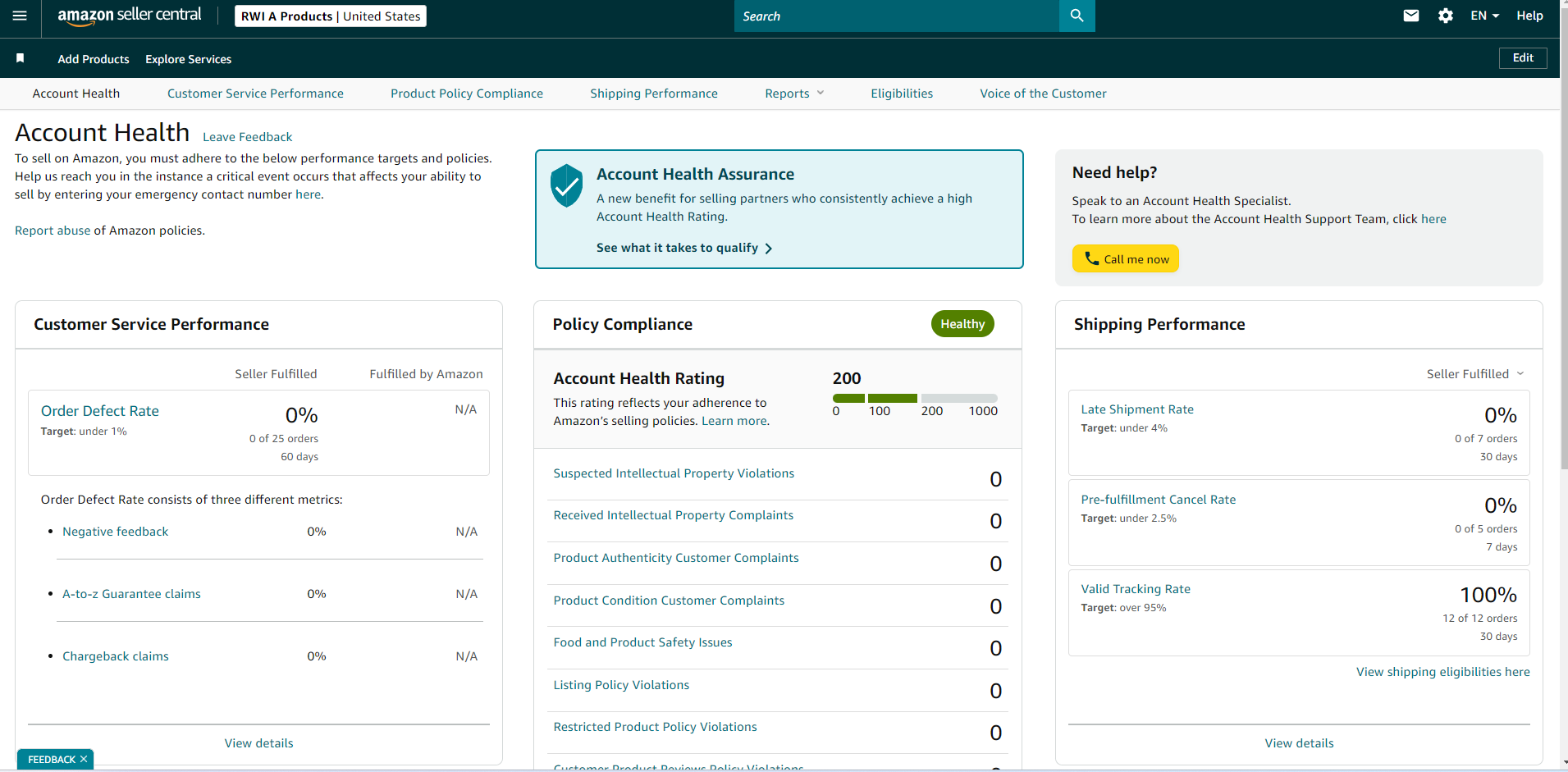1568x772 pixels.
Task: Open Listing Policy Violations
Action: coord(621,685)
